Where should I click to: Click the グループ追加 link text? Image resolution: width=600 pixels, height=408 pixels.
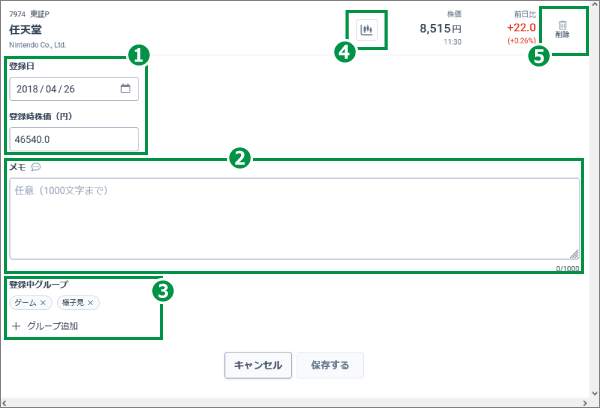[x=52, y=326]
